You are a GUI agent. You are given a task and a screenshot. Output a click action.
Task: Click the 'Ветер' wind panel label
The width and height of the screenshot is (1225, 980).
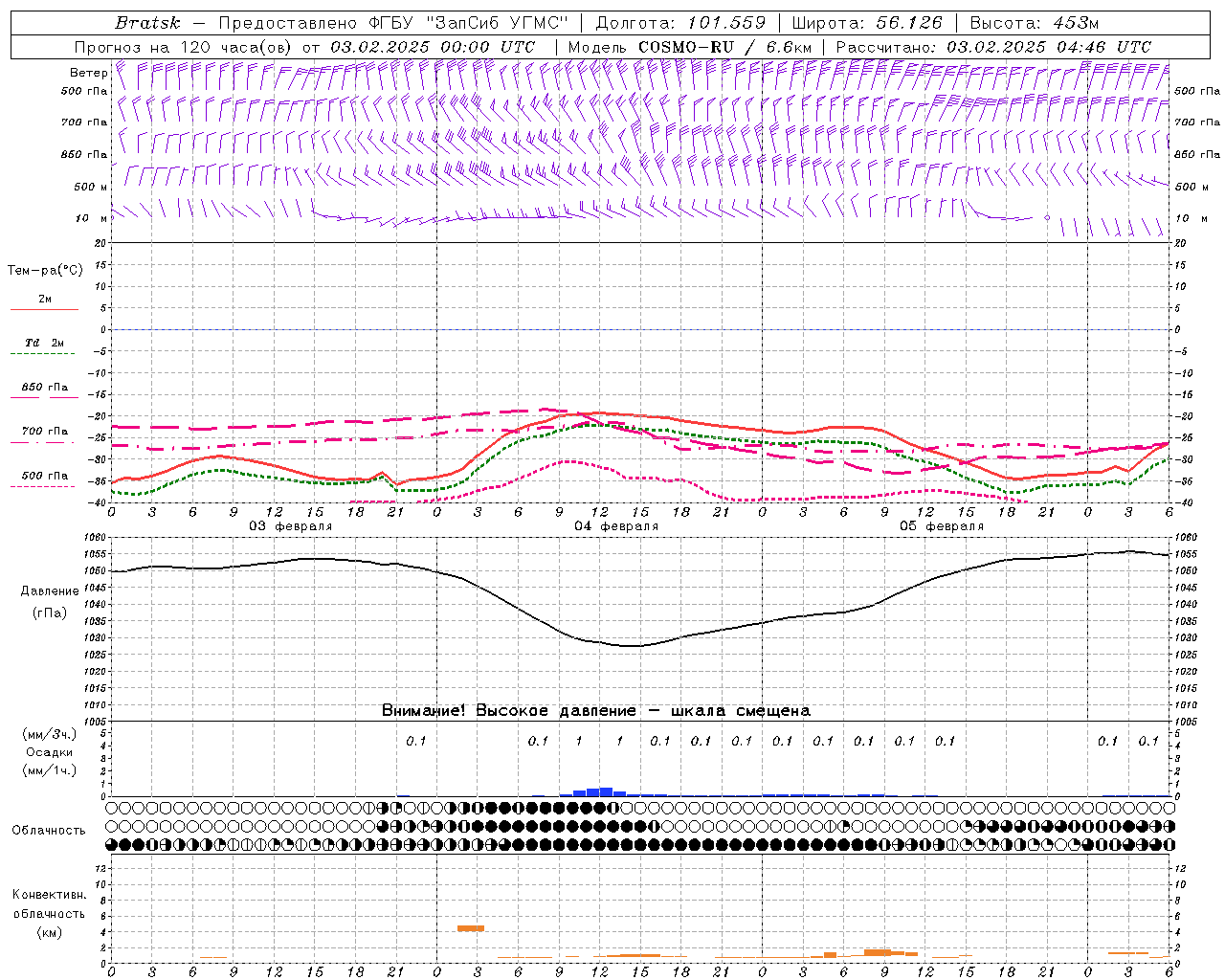click(89, 73)
